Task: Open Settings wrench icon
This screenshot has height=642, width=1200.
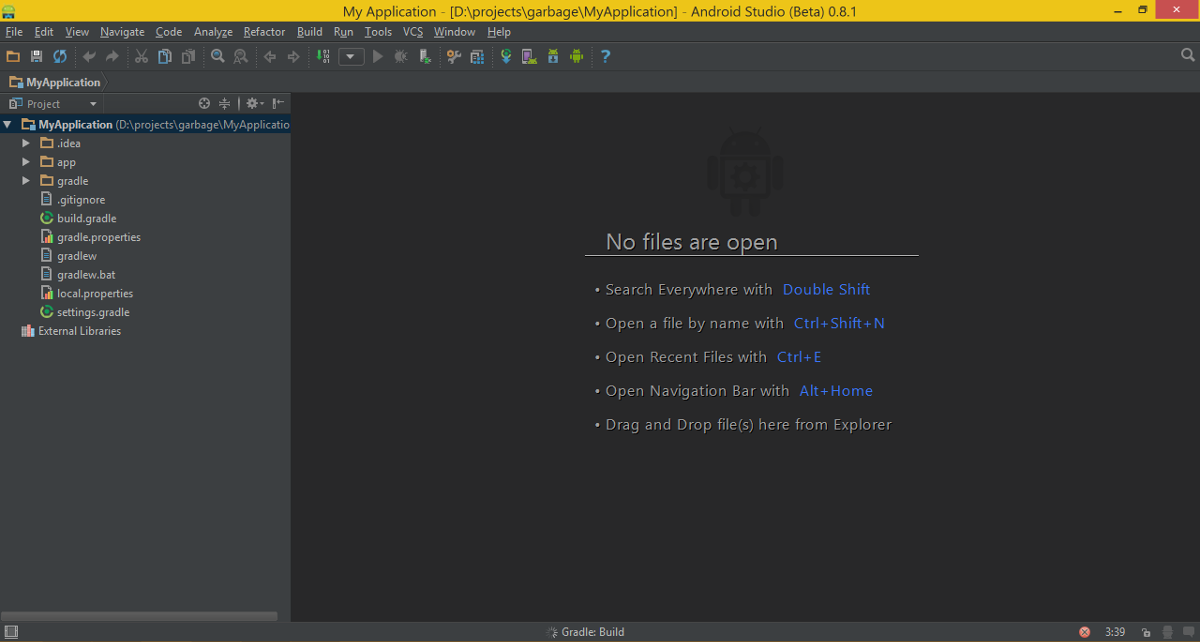Action: pyautogui.click(x=454, y=57)
